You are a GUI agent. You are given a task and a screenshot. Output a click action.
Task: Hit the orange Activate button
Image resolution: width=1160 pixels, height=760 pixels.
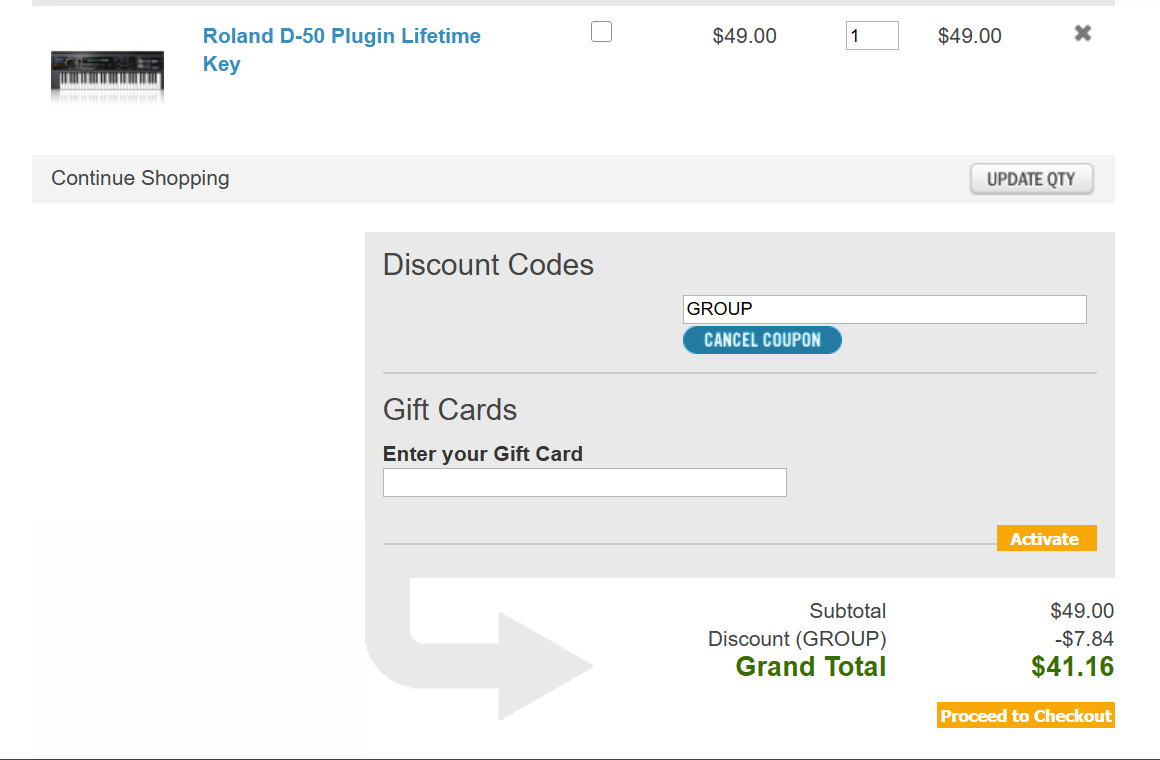tap(1046, 538)
